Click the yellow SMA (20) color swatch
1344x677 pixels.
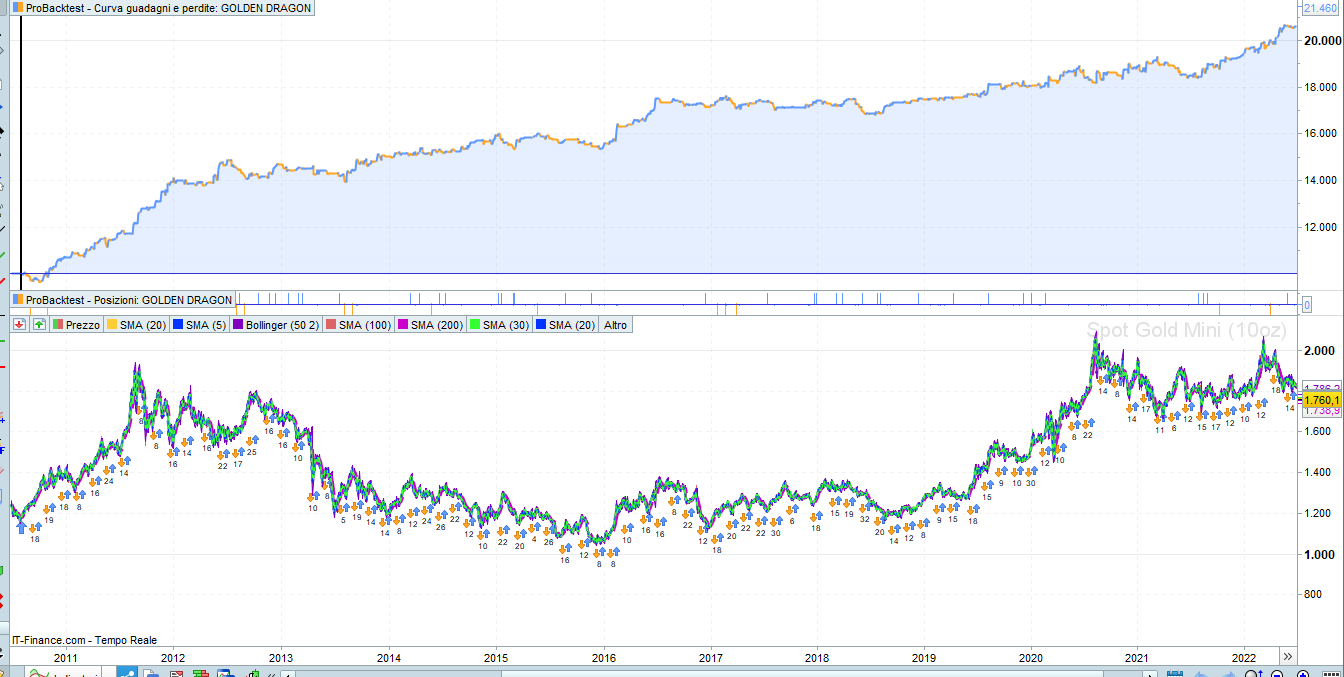112,325
